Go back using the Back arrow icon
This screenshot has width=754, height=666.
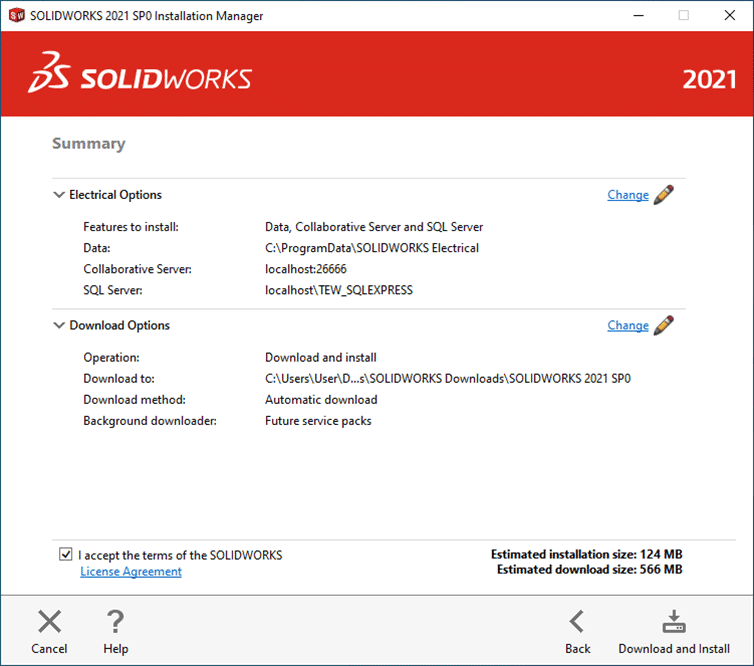click(x=577, y=621)
